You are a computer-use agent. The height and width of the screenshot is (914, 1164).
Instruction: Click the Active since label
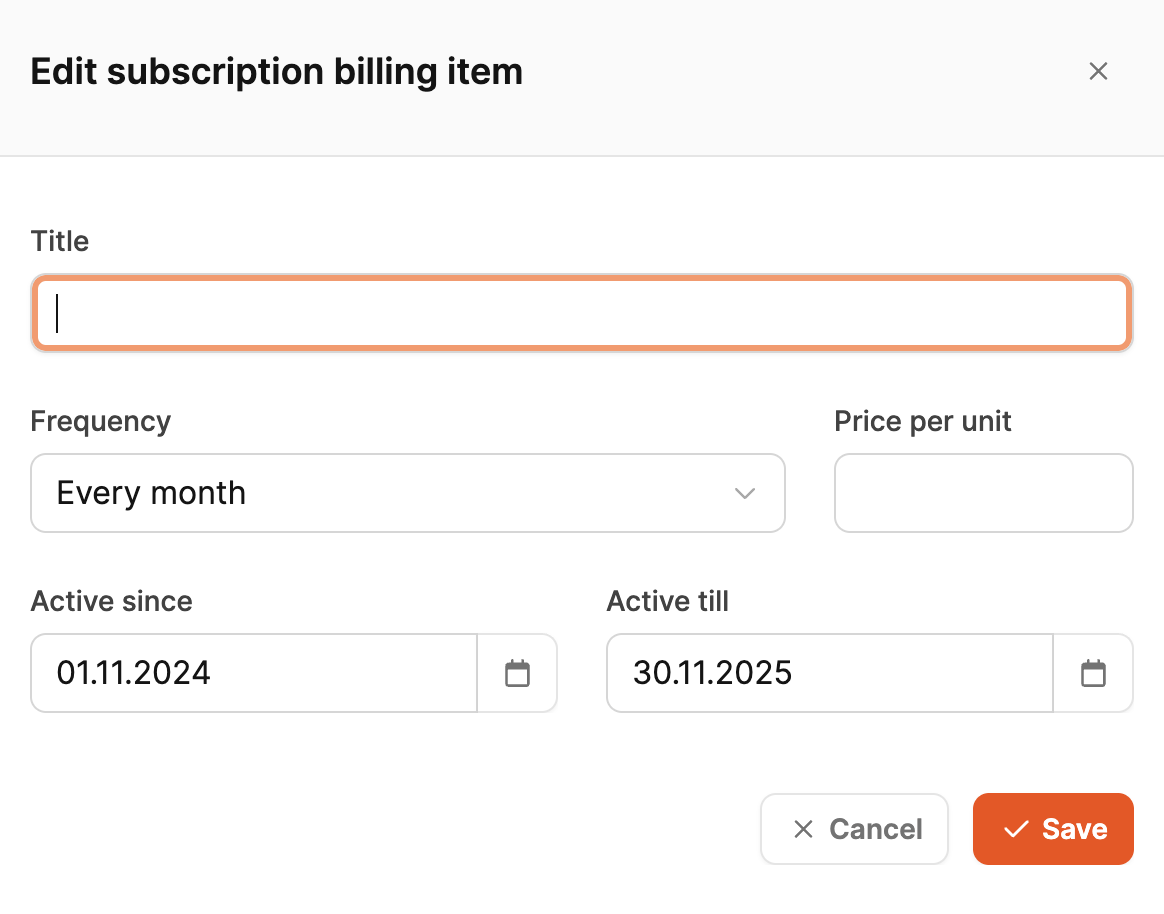click(x=112, y=601)
